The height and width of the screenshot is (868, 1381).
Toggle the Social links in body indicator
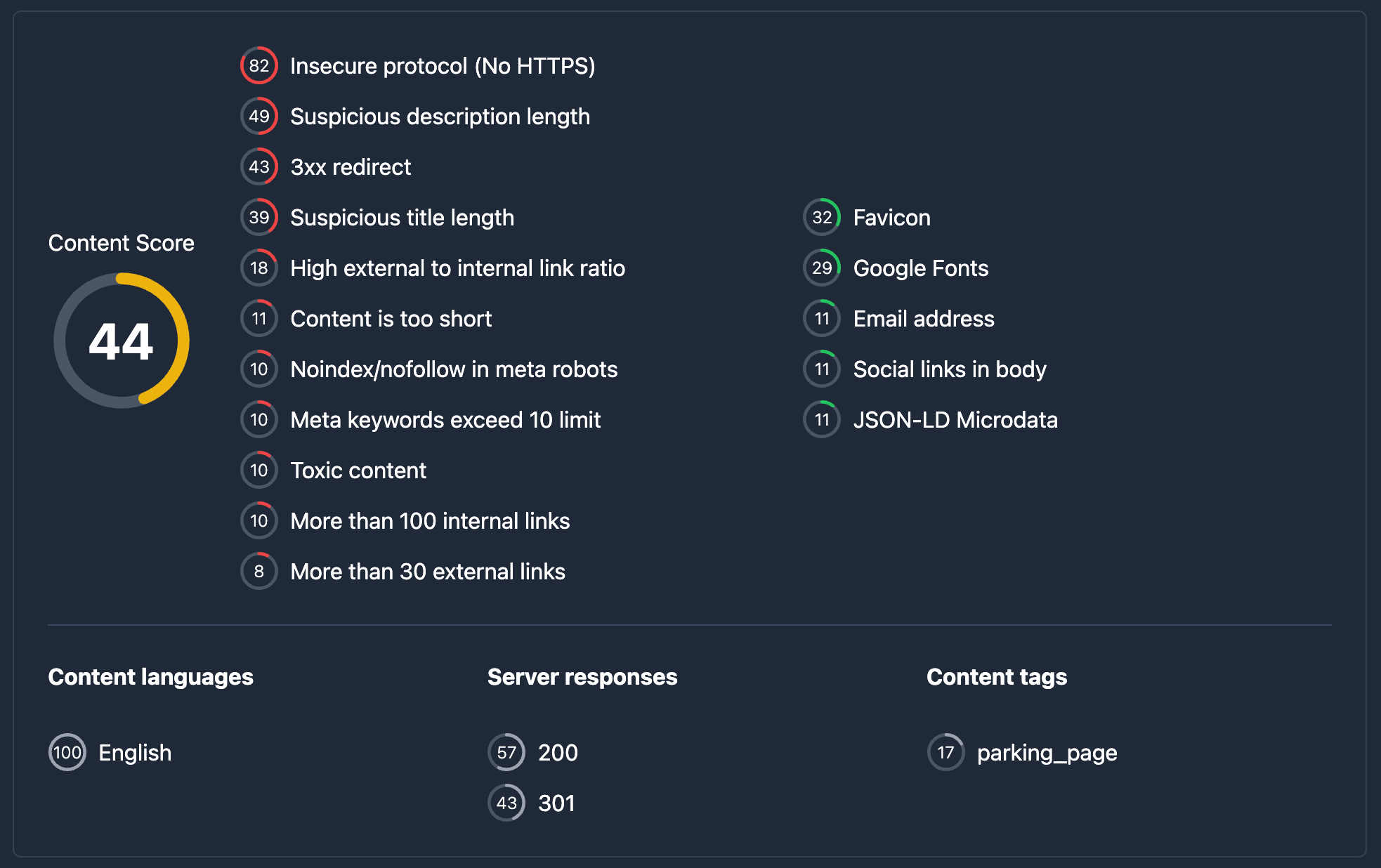(x=821, y=369)
